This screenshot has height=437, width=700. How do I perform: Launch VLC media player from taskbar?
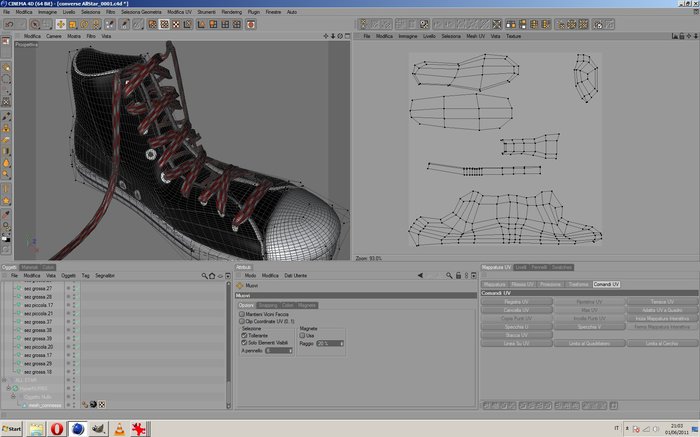click(x=121, y=428)
